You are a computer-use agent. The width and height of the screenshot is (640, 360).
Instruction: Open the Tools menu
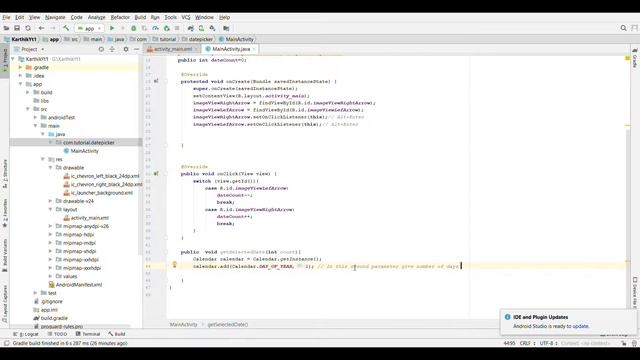click(170, 17)
